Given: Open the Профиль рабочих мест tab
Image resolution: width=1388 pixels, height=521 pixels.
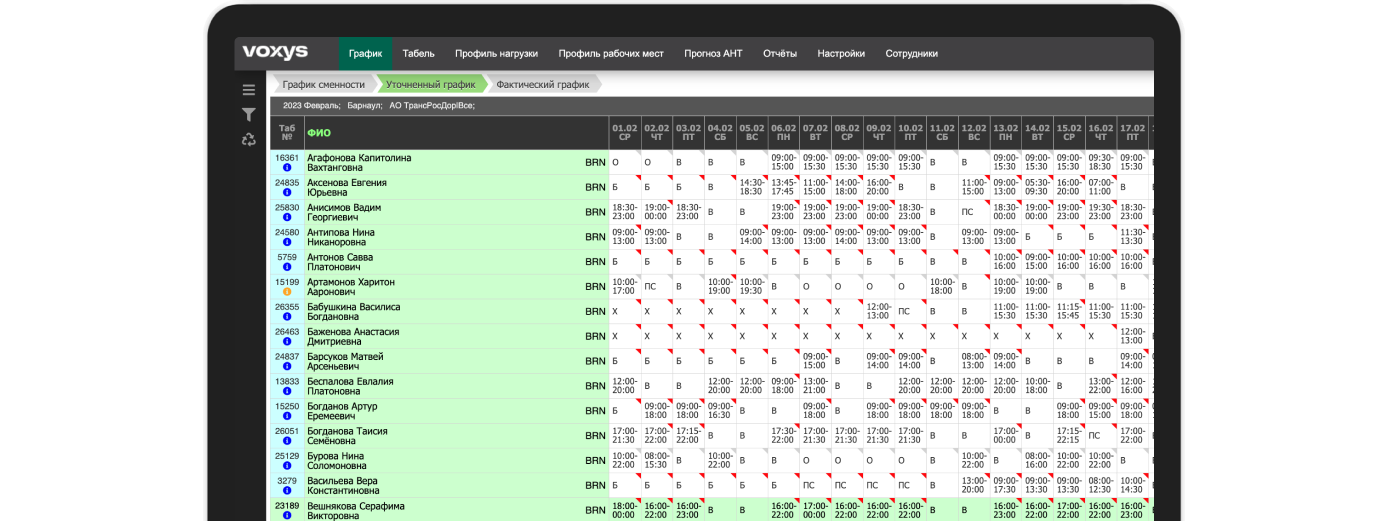Looking at the screenshot, I should [611, 54].
